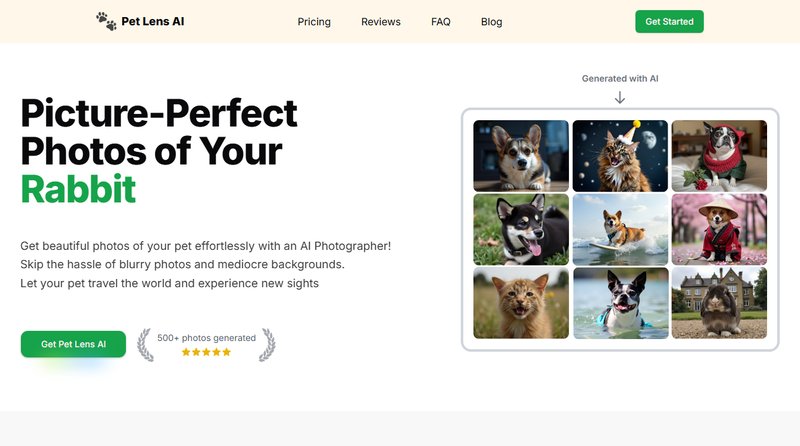Select the cat with party hat photo
This screenshot has width=800, height=446.
[x=620, y=155]
